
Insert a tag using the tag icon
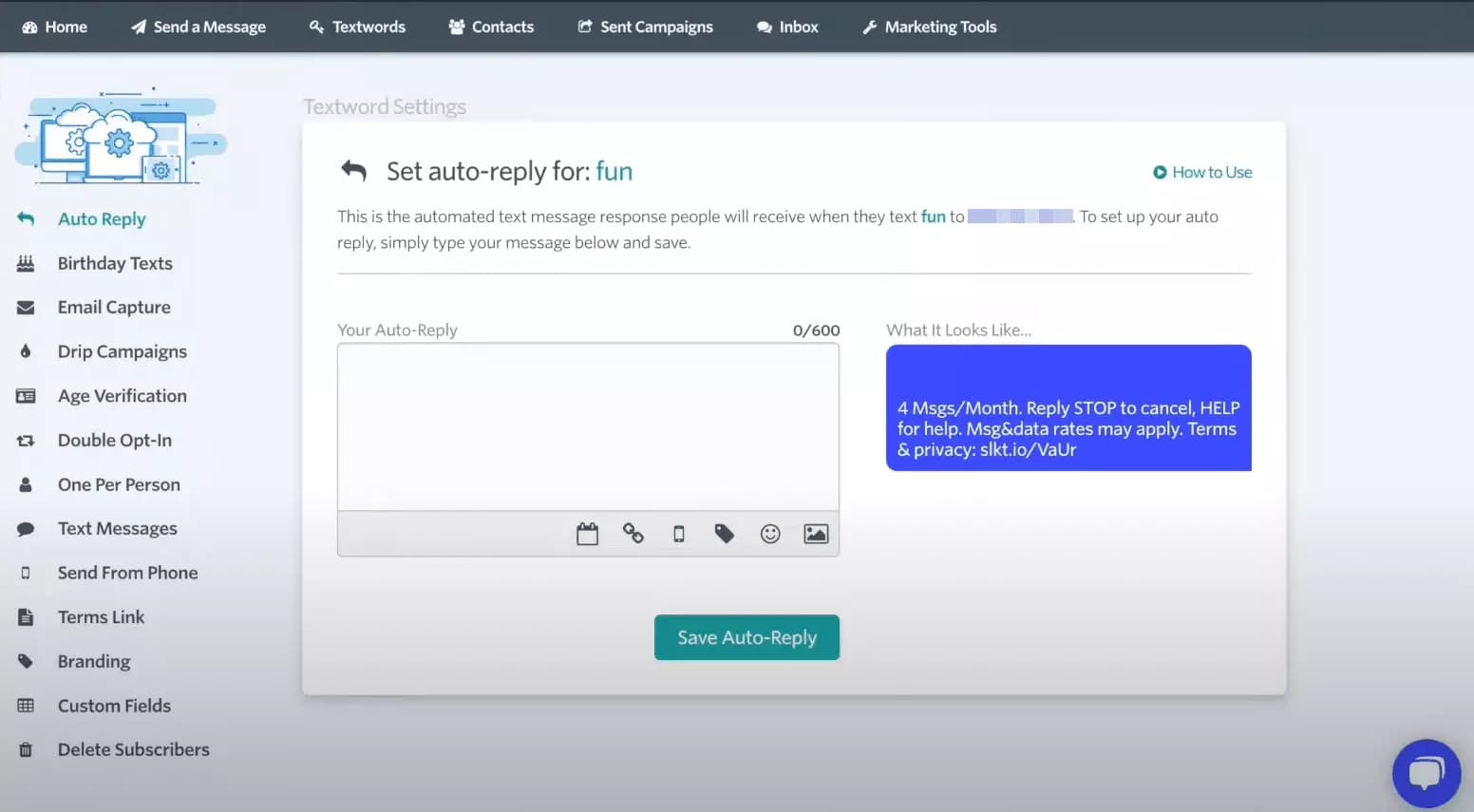[x=724, y=533]
